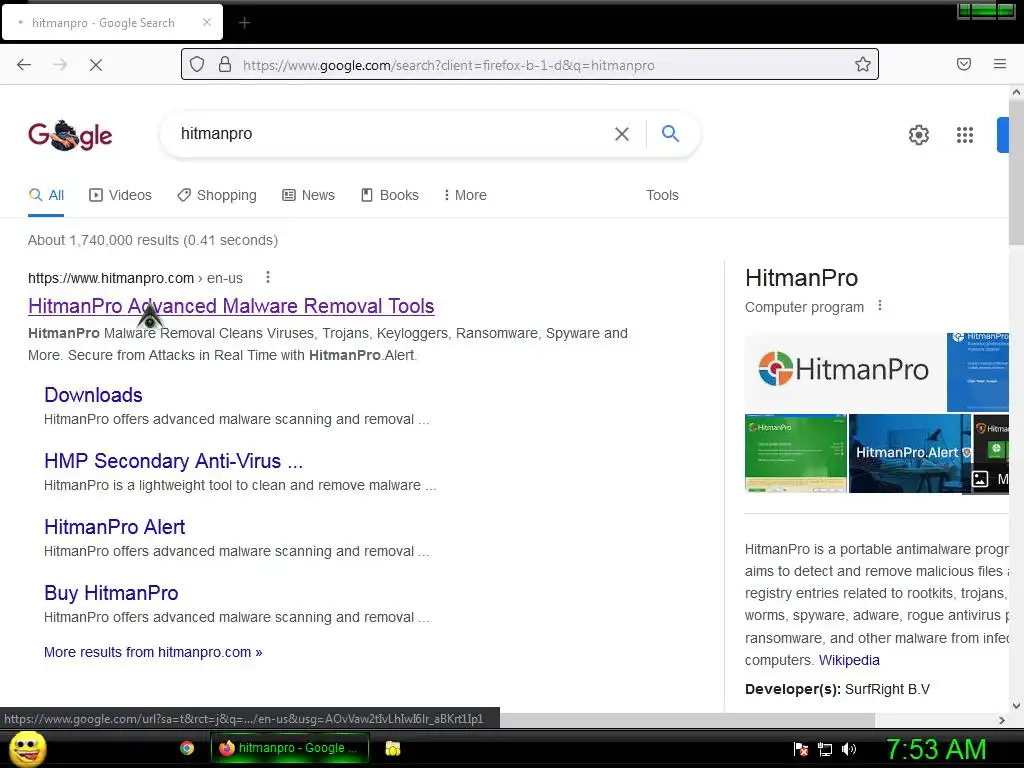Stop page loading with the X button
Screen dimensions: 1024x768
click(96, 64)
